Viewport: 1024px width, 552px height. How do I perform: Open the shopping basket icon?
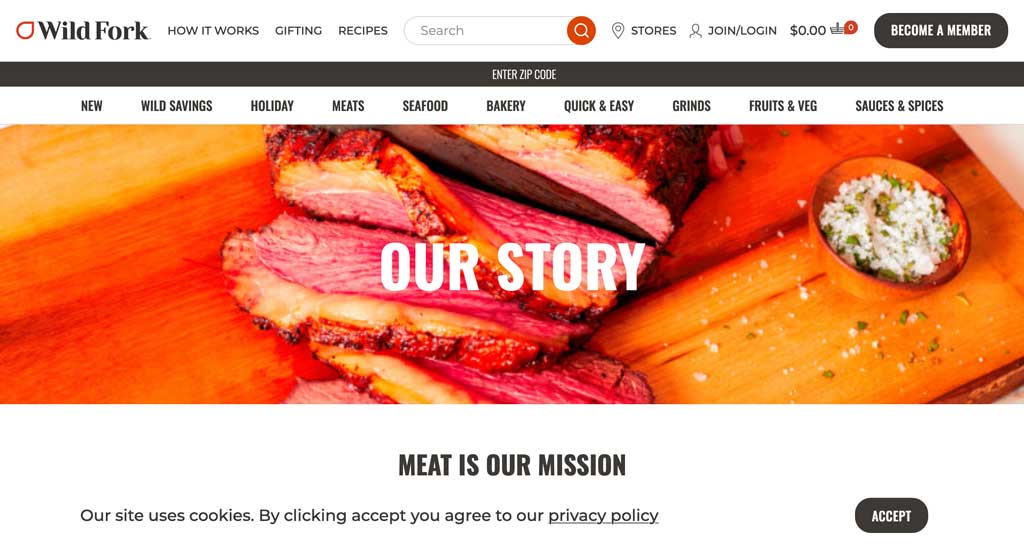pyautogui.click(x=837, y=29)
